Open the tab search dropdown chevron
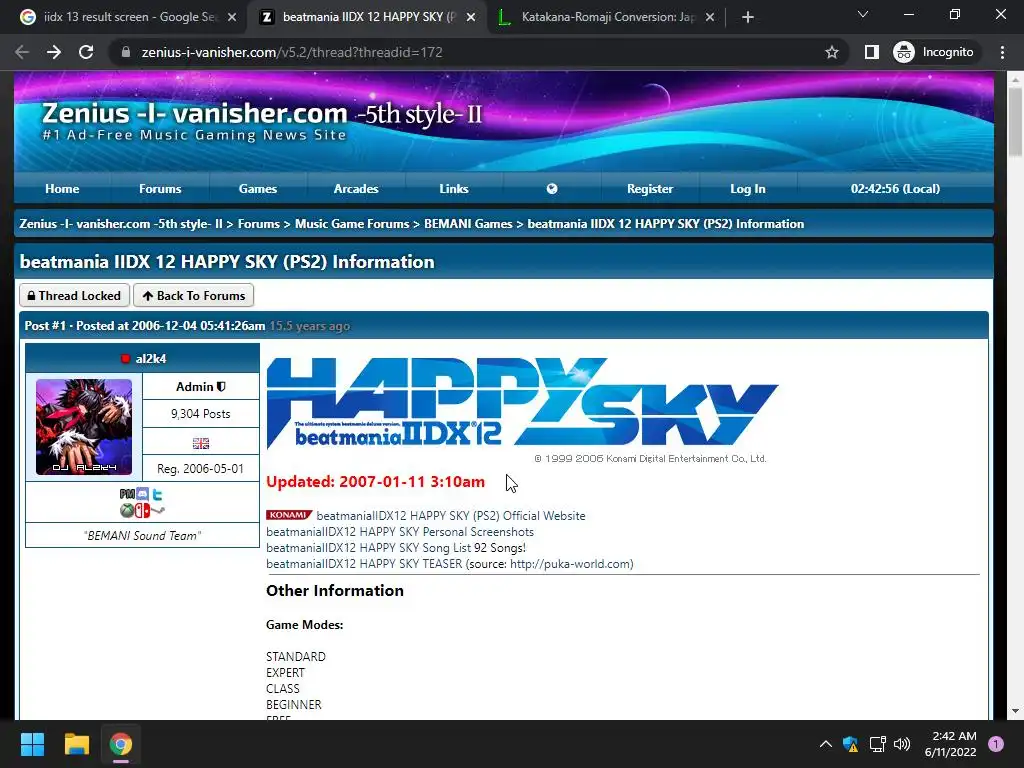The width and height of the screenshot is (1024, 768). [x=863, y=14]
